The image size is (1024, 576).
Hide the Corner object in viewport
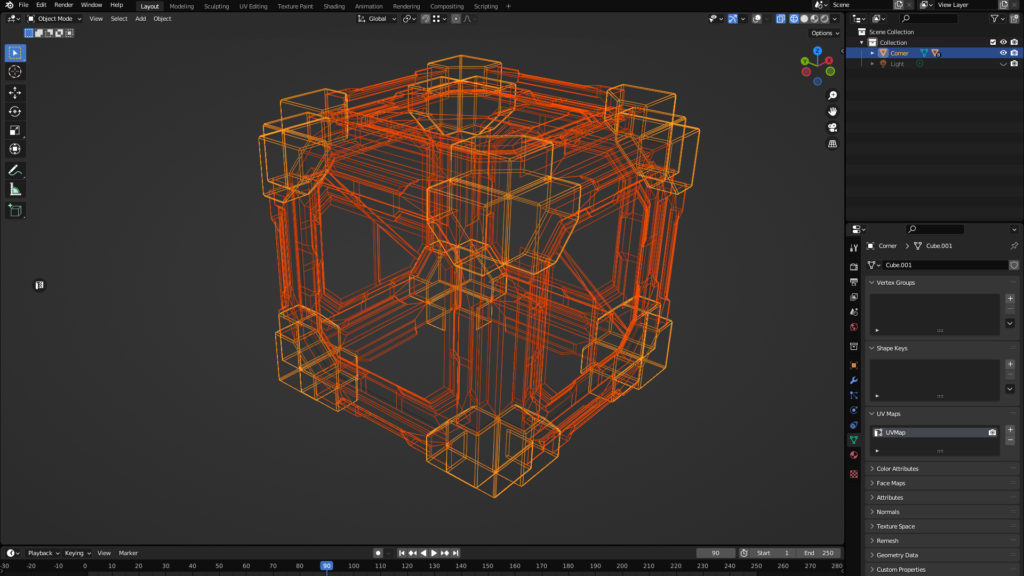[x=1003, y=53]
